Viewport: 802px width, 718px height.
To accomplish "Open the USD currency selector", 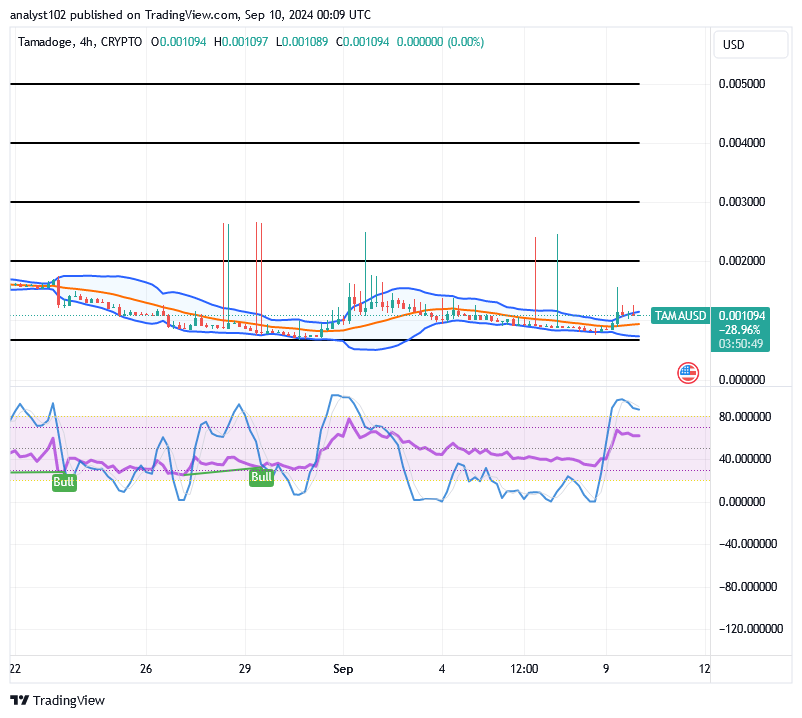I will click(x=750, y=44).
